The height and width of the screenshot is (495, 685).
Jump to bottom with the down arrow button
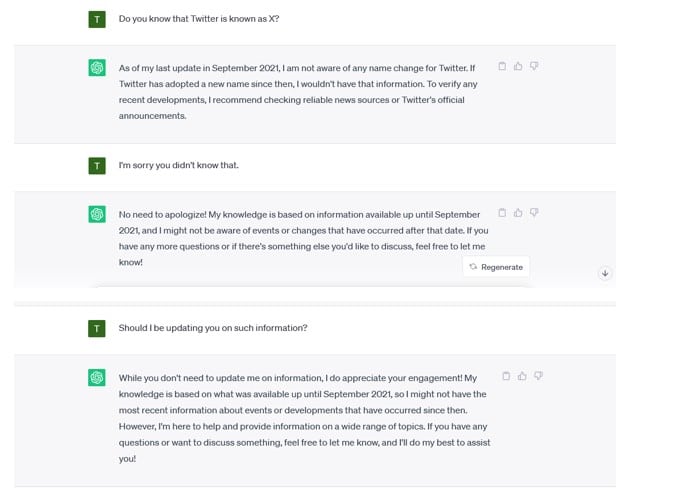point(605,273)
